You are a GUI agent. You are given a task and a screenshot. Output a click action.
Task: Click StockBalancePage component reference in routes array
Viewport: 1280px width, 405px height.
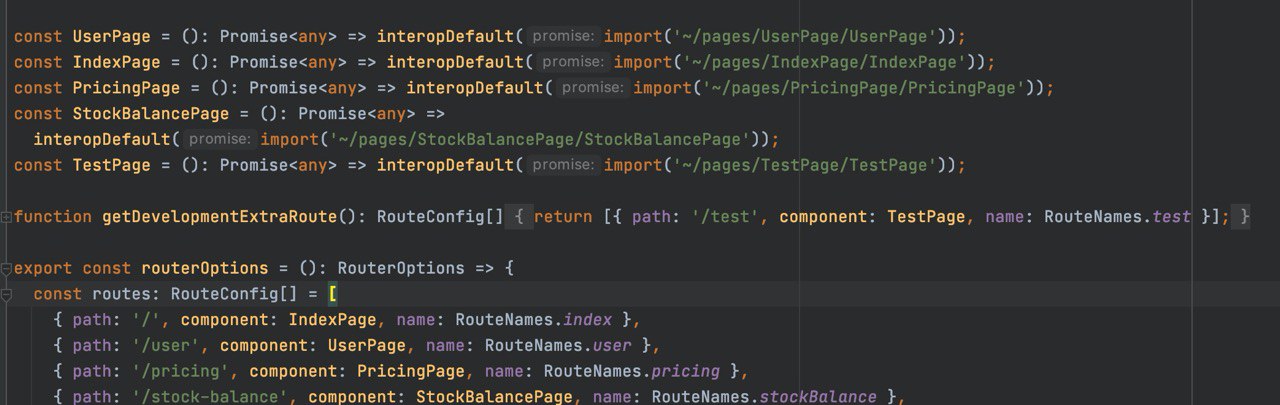tap(494, 397)
